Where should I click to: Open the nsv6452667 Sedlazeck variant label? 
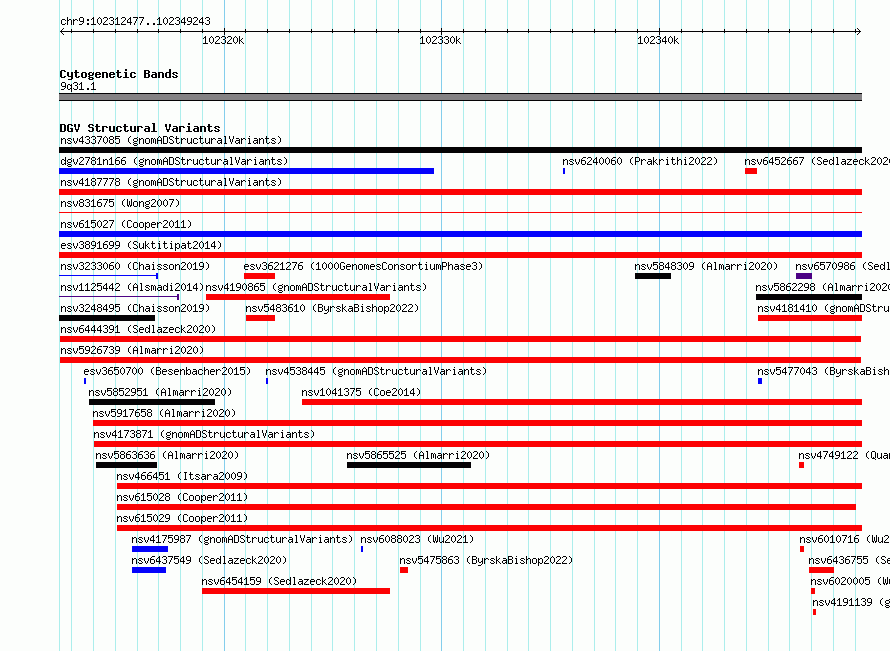point(817,161)
